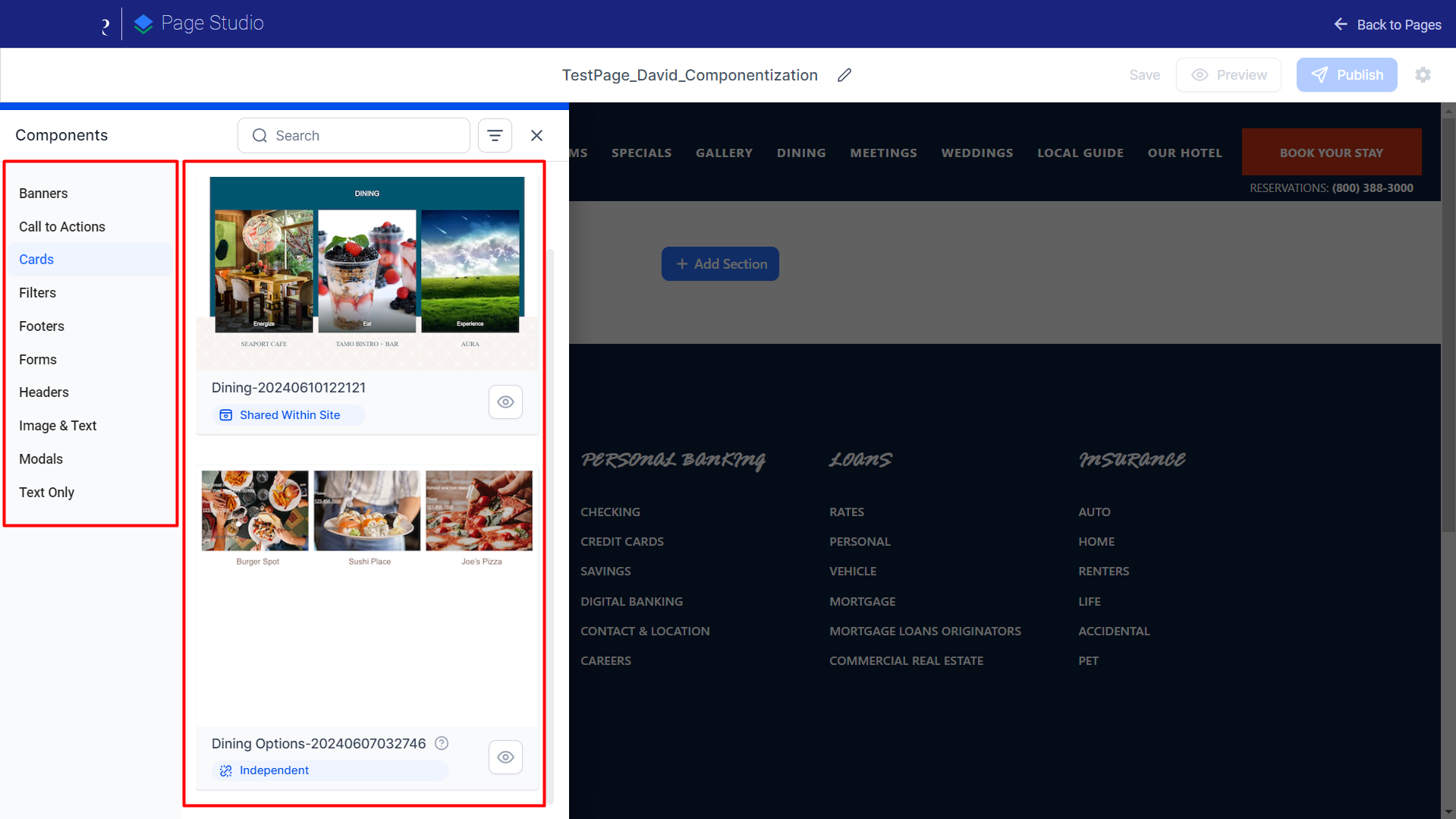
Task: Click the CONTACT & LOCATION footer link
Action: pos(645,631)
